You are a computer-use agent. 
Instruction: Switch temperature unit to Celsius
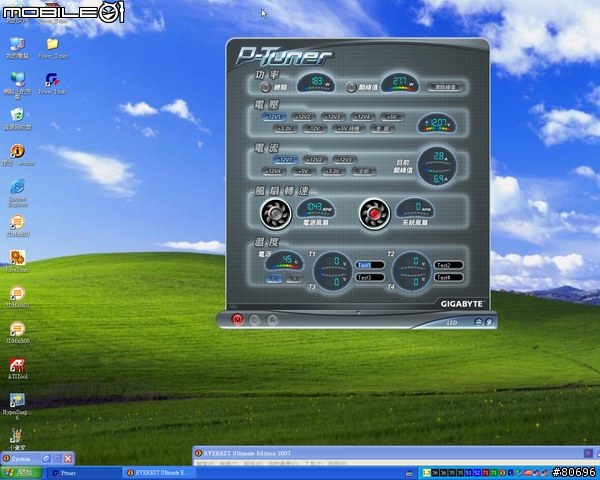274,278
